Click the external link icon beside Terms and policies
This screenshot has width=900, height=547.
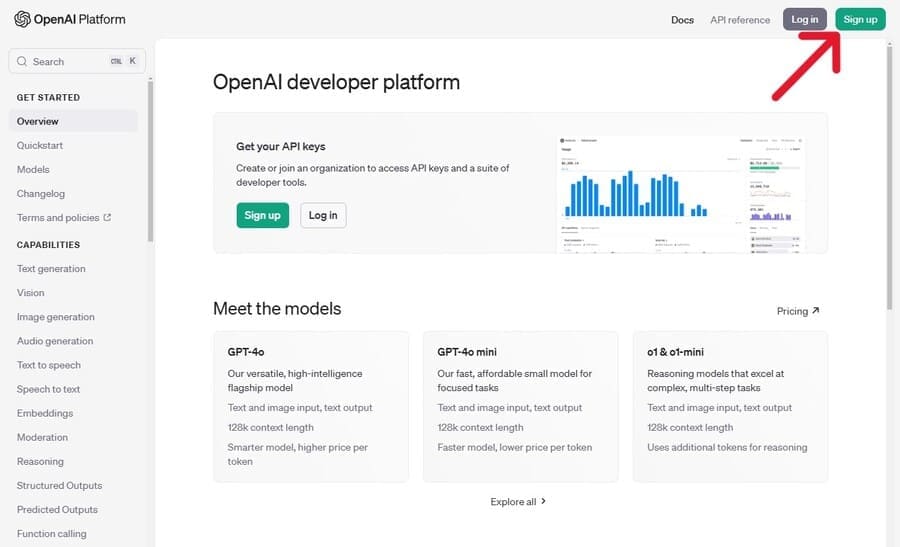pos(107,218)
